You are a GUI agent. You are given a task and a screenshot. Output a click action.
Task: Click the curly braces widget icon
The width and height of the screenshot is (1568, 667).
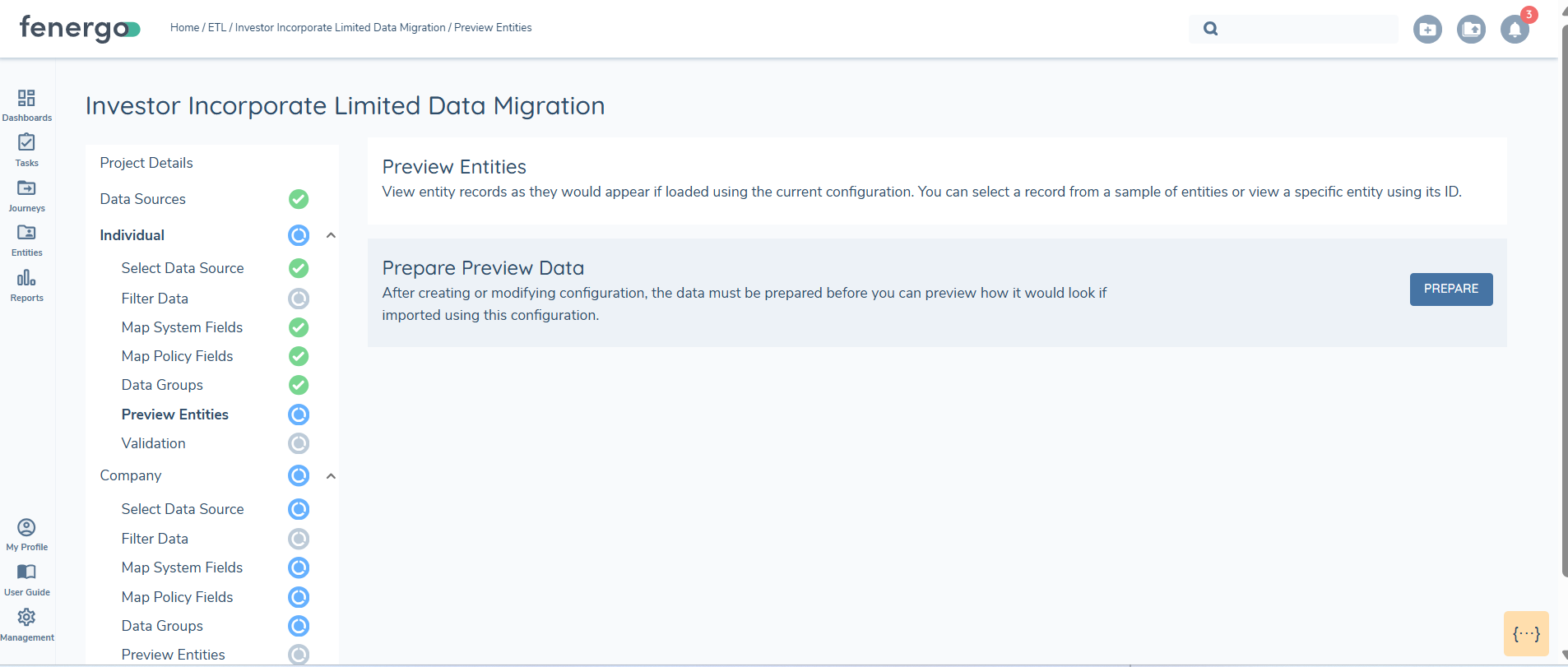click(x=1526, y=633)
